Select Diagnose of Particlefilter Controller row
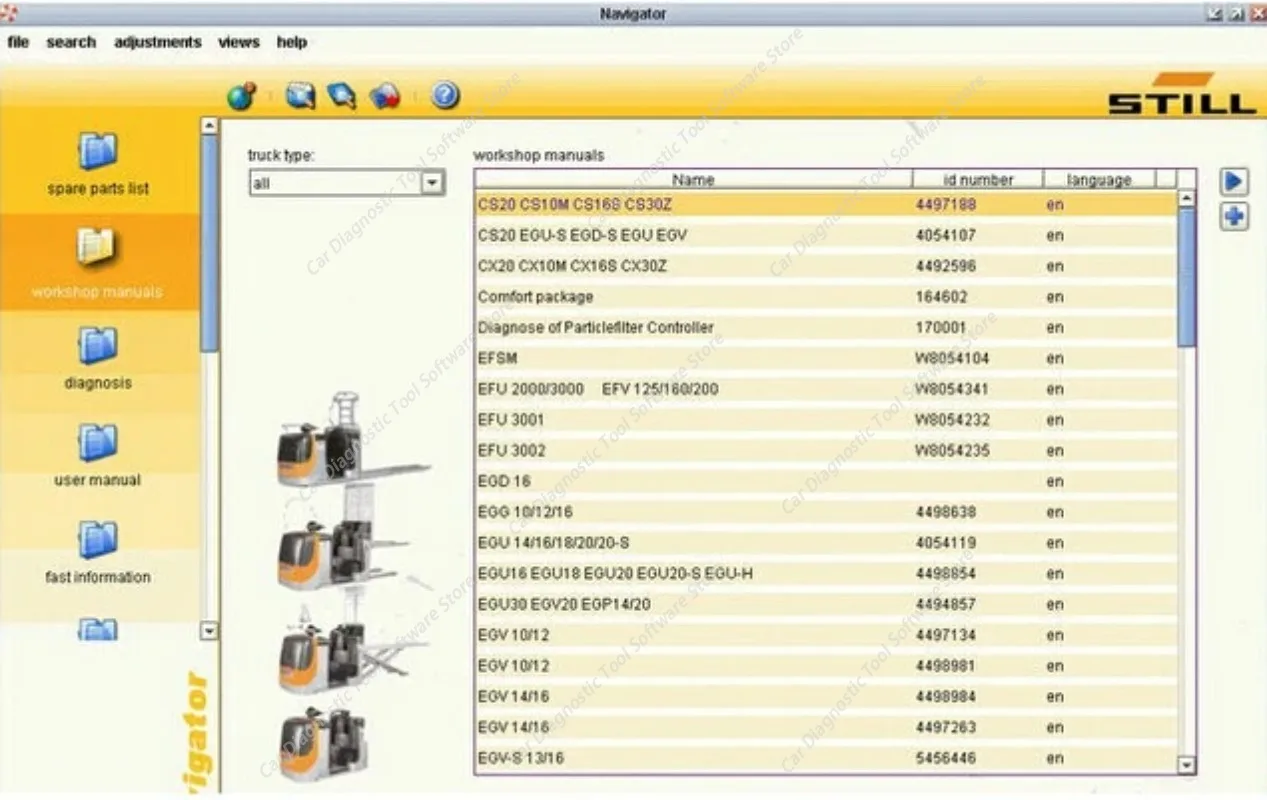This screenshot has width=1267, height=800. 826,327
